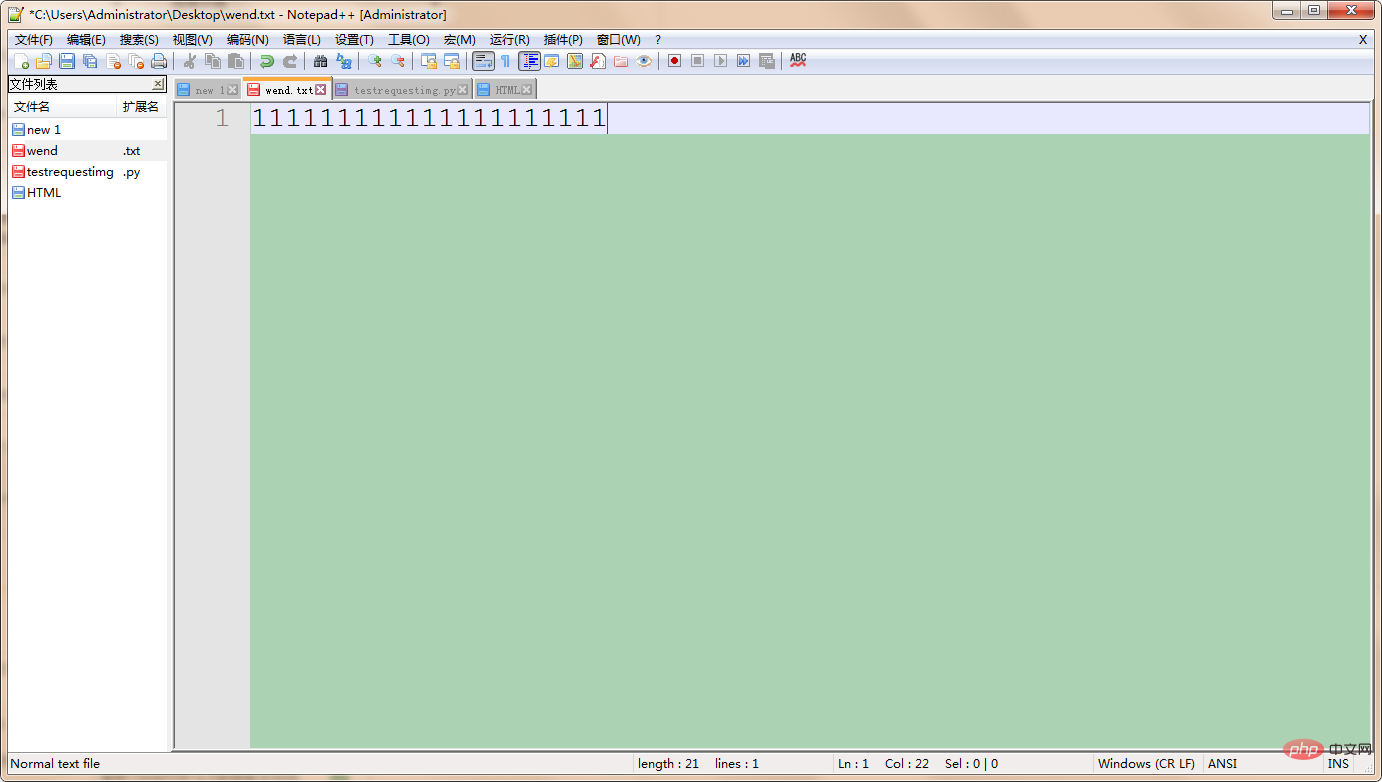
Task: Click the Print toolbar icon
Action: [x=159, y=61]
